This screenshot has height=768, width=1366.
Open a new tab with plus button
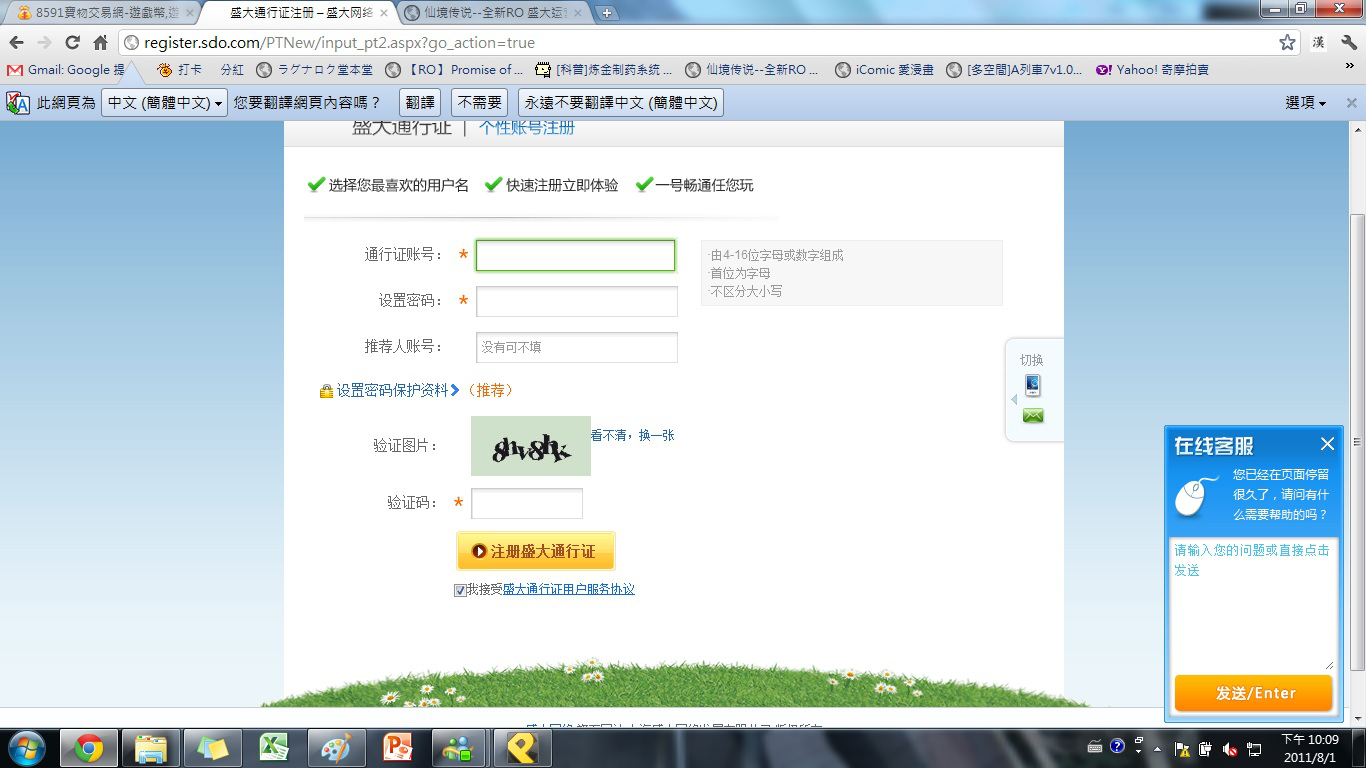click(607, 13)
